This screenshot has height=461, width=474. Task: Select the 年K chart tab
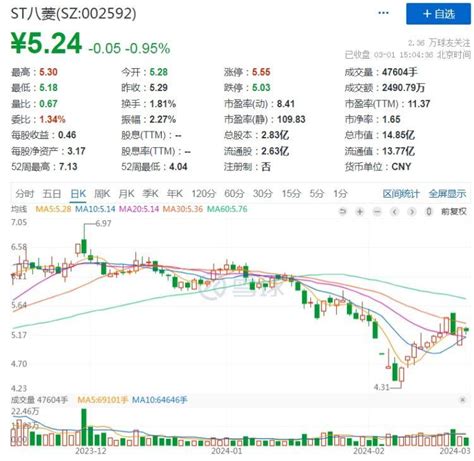coord(175,194)
